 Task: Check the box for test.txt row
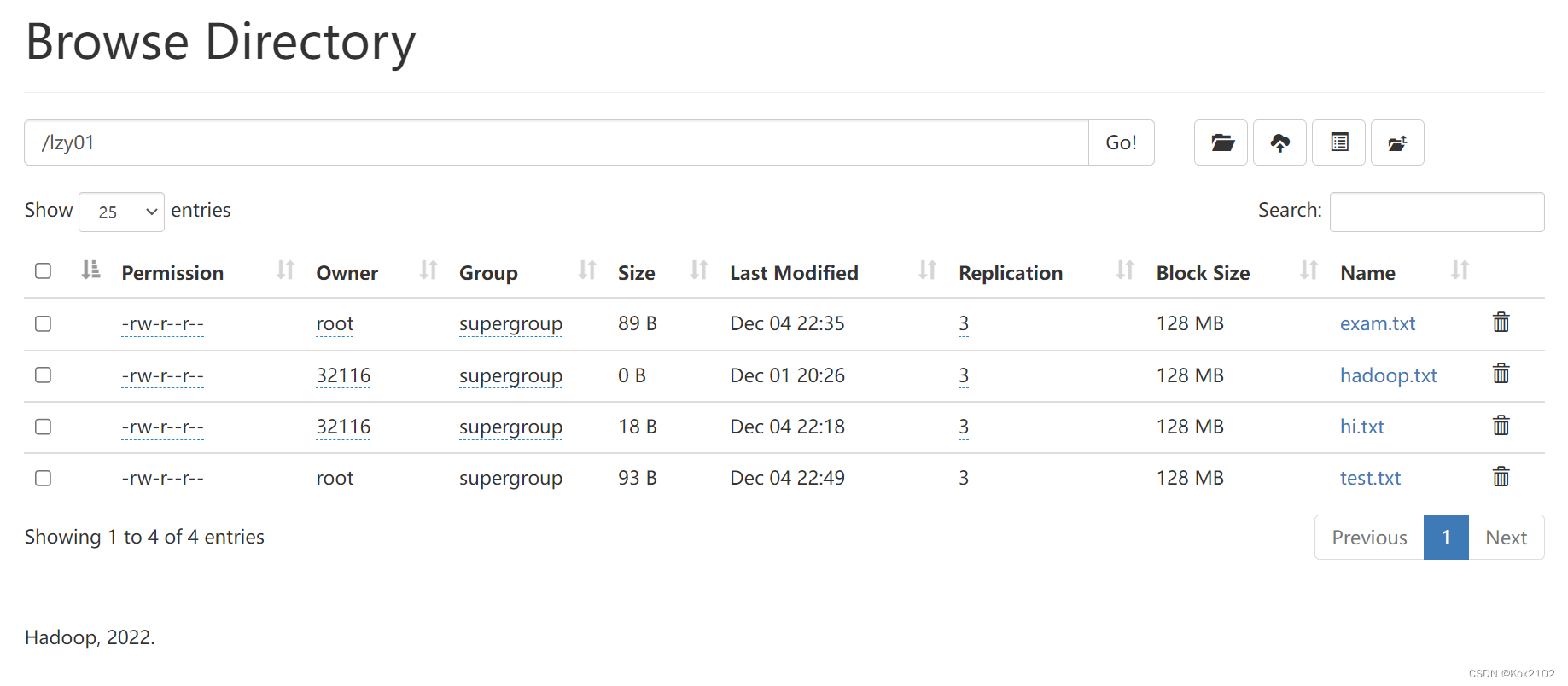click(x=43, y=478)
